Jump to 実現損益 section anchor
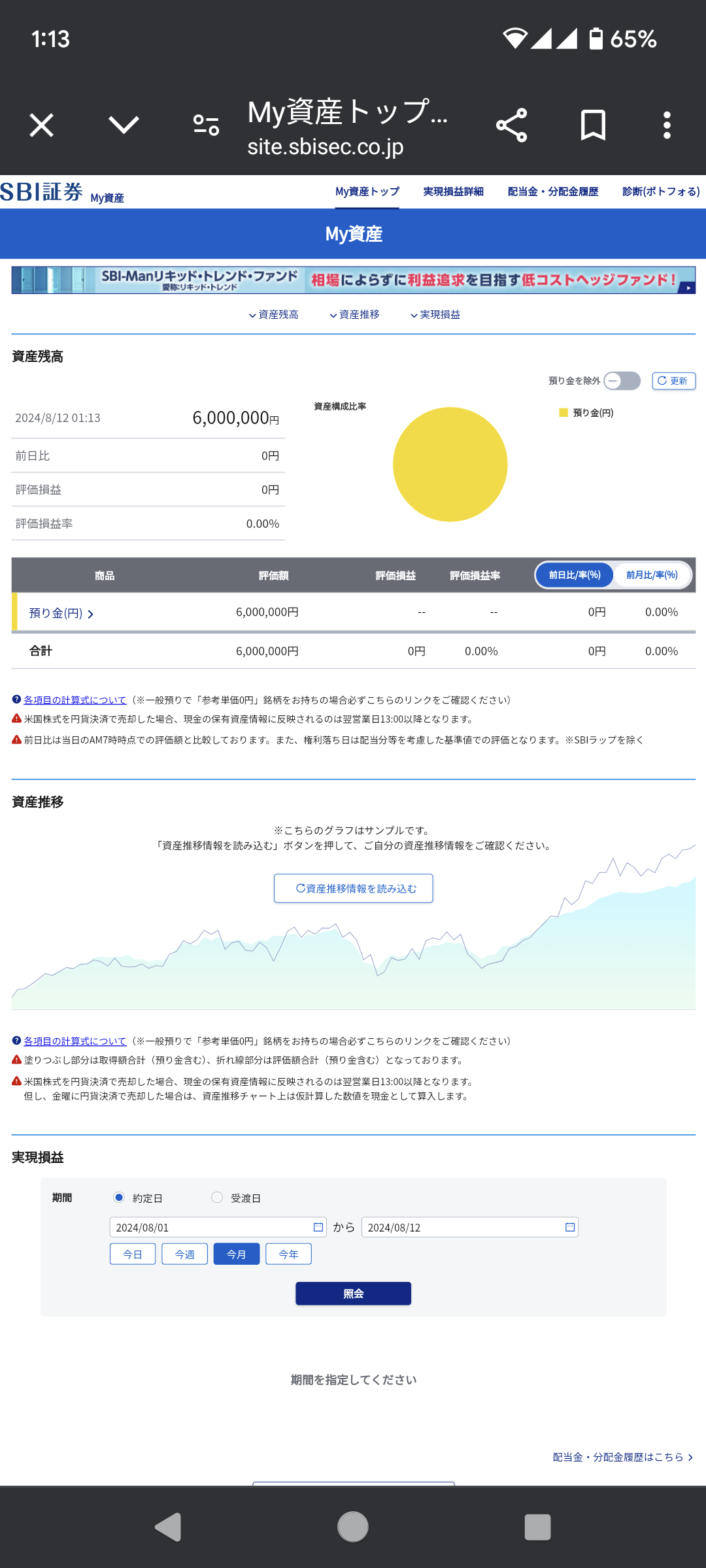Viewport: 706px width, 1568px height. point(435,315)
